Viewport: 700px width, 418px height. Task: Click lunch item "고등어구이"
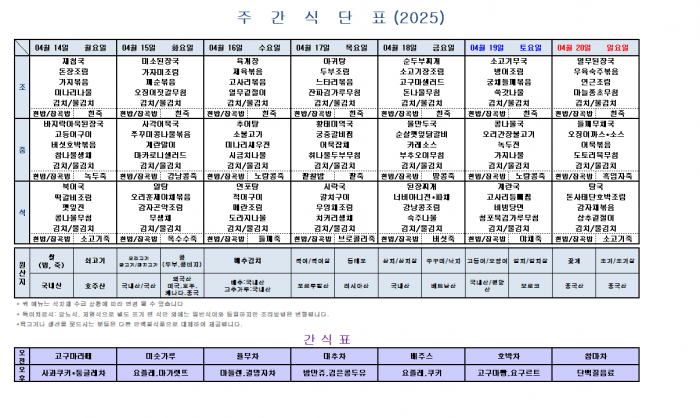(73, 134)
